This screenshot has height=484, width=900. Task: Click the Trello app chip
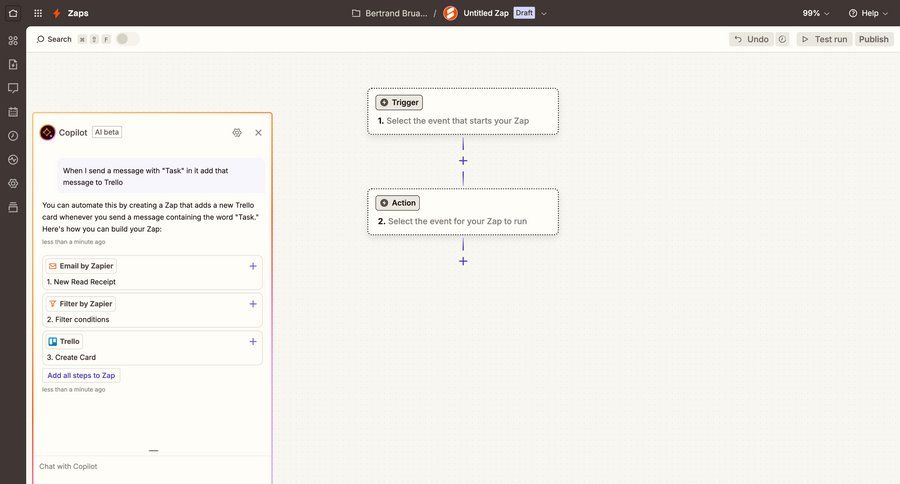(x=64, y=342)
